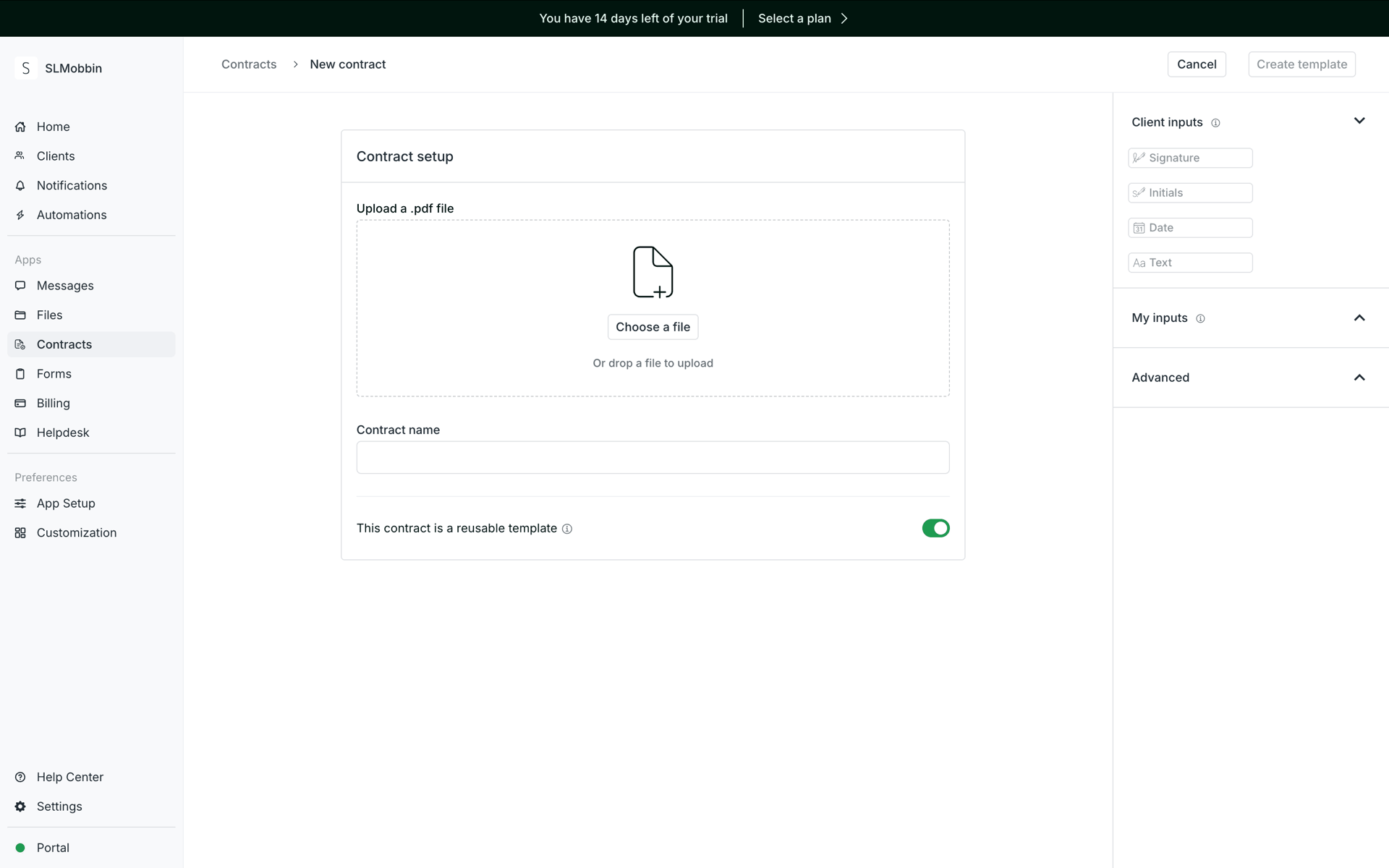Image resolution: width=1389 pixels, height=868 pixels.
Task: Click the Settings gear icon
Action: [20, 807]
